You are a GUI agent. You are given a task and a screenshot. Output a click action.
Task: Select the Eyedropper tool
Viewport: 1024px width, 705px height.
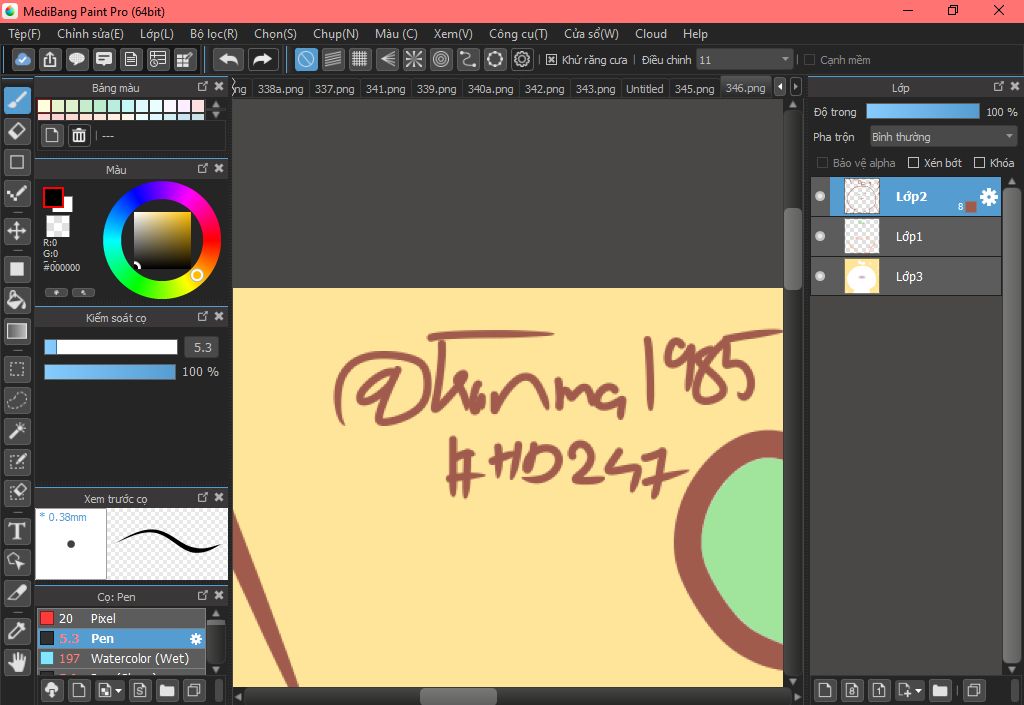(x=17, y=631)
